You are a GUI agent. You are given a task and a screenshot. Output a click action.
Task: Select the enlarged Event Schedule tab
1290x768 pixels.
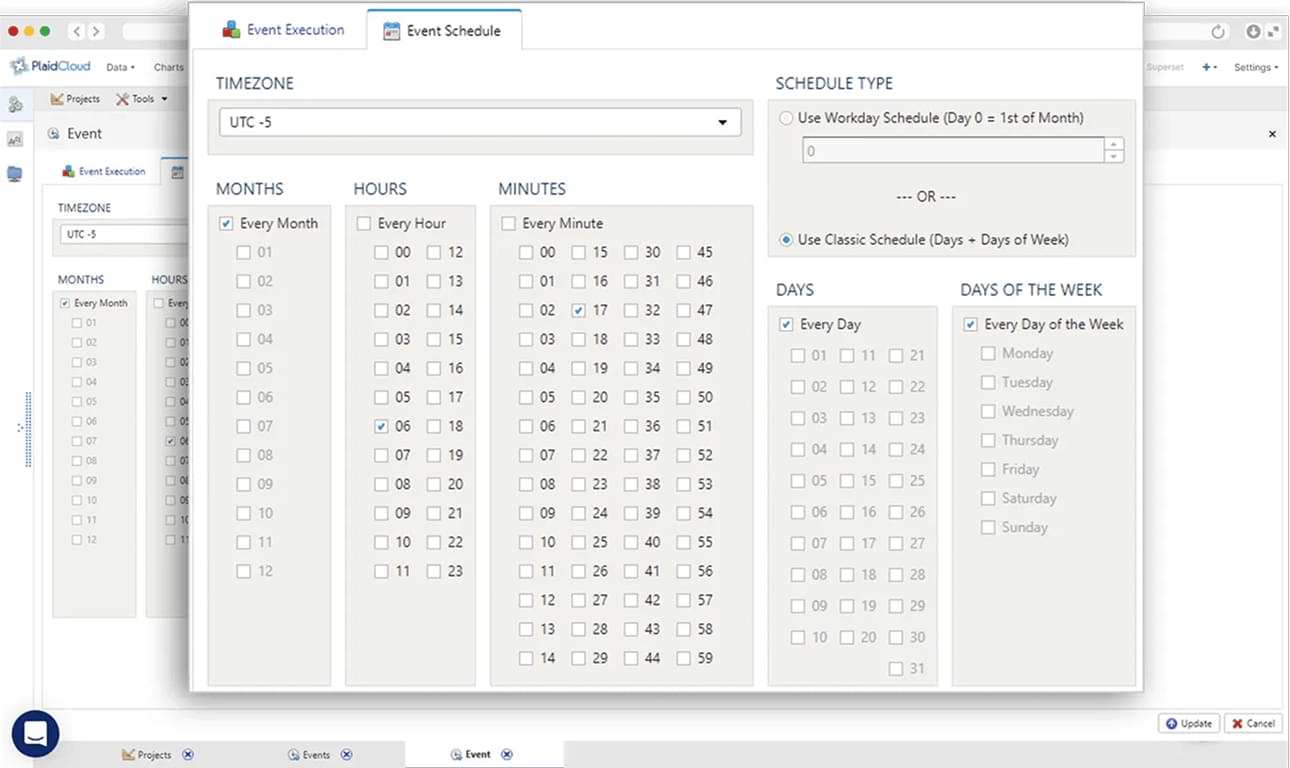tap(444, 31)
